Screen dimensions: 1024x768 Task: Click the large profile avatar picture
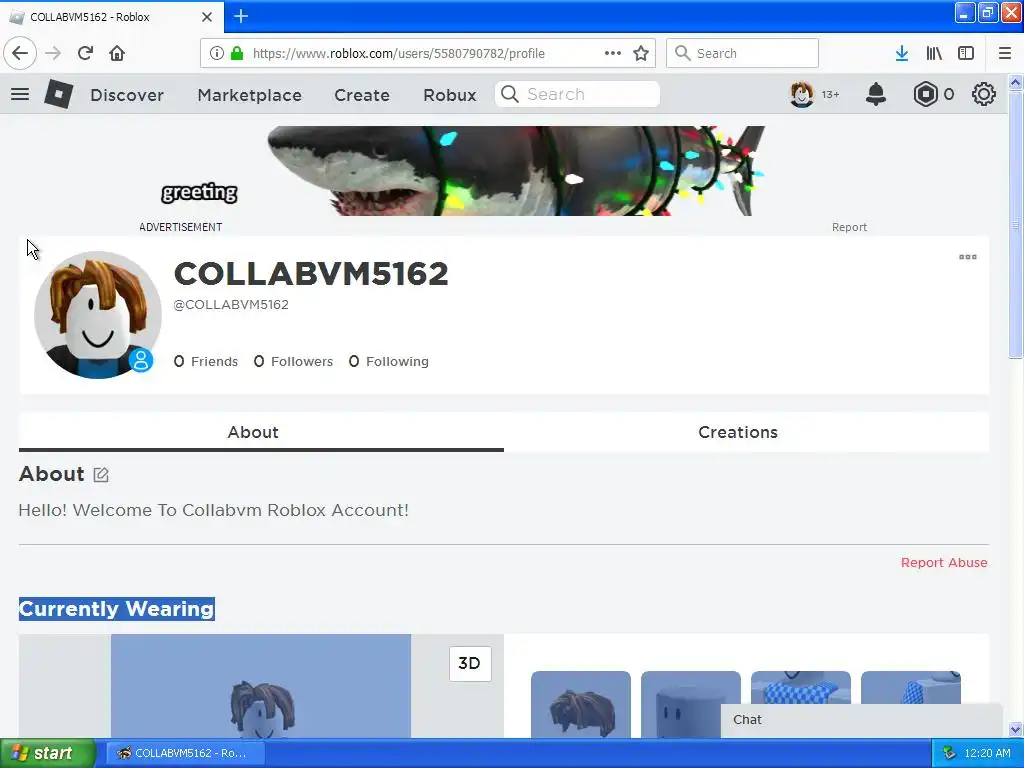point(97,315)
